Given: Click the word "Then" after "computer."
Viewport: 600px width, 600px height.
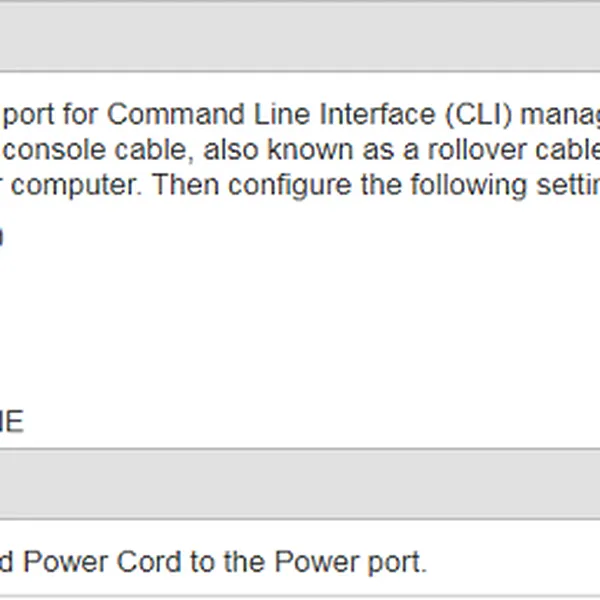Looking at the screenshot, I should (187, 185).
